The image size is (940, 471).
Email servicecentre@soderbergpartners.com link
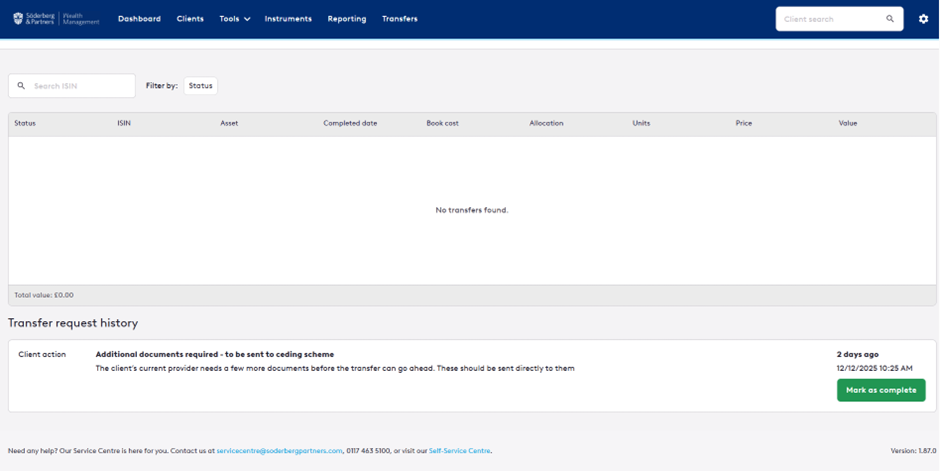[x=279, y=451]
